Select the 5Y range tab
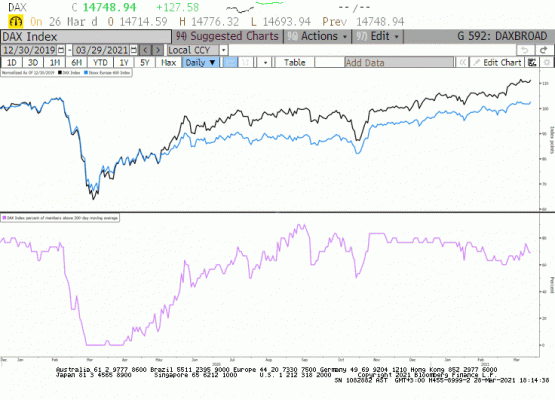This screenshot has width=555, height=400. (145, 63)
